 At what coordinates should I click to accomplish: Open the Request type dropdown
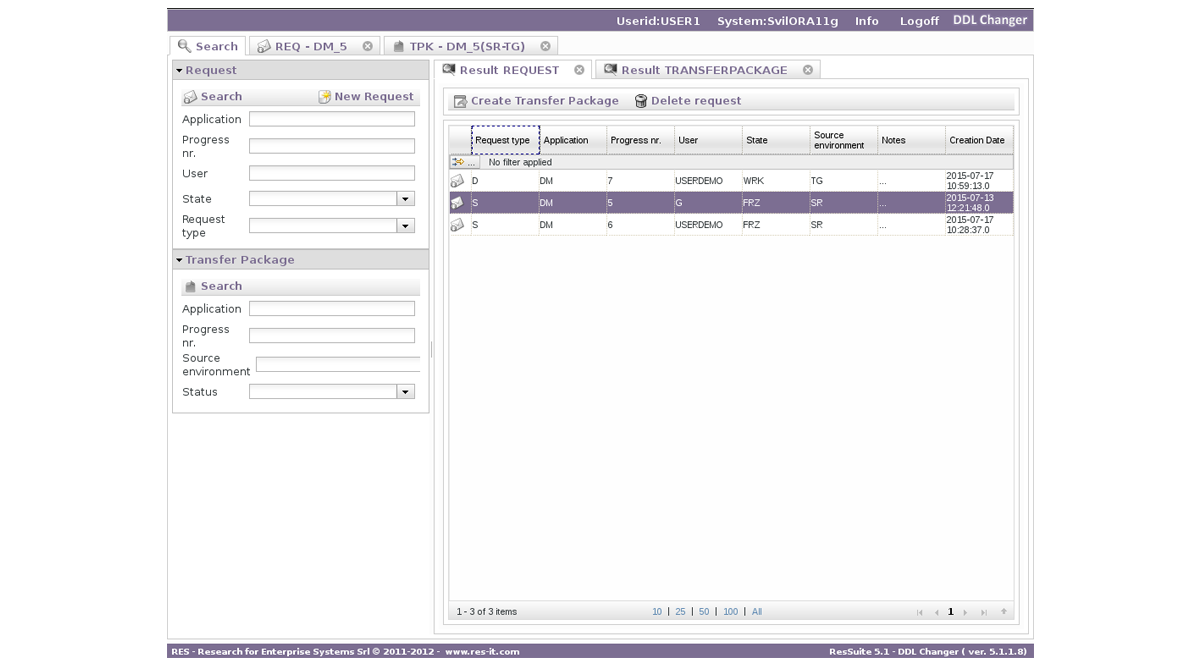click(406, 226)
